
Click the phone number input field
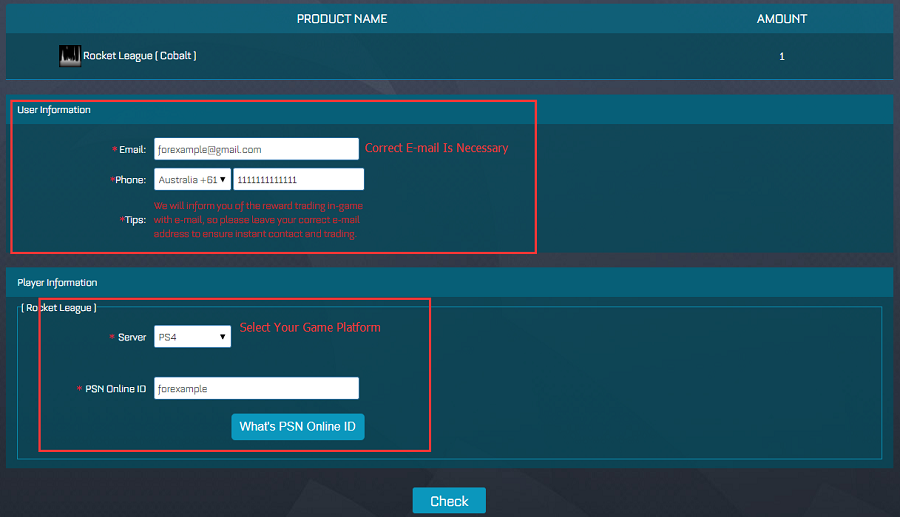(298, 180)
